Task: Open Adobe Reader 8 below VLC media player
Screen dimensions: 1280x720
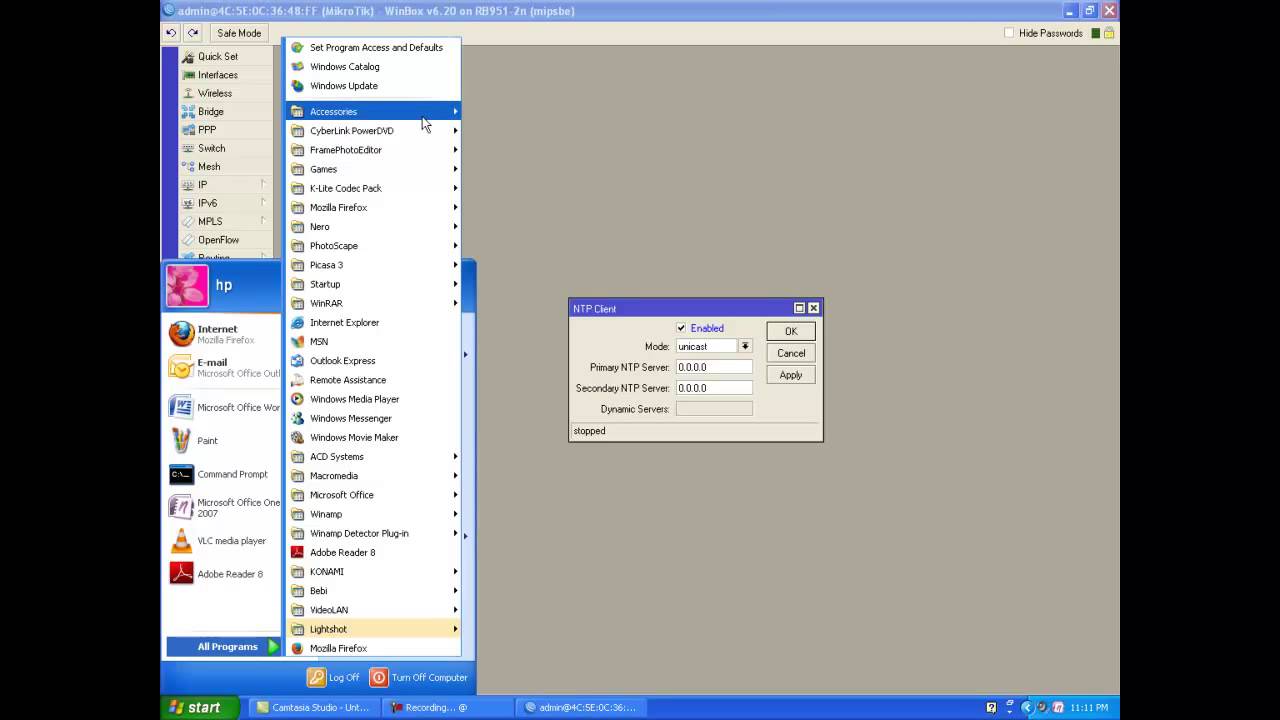Action: (222, 574)
